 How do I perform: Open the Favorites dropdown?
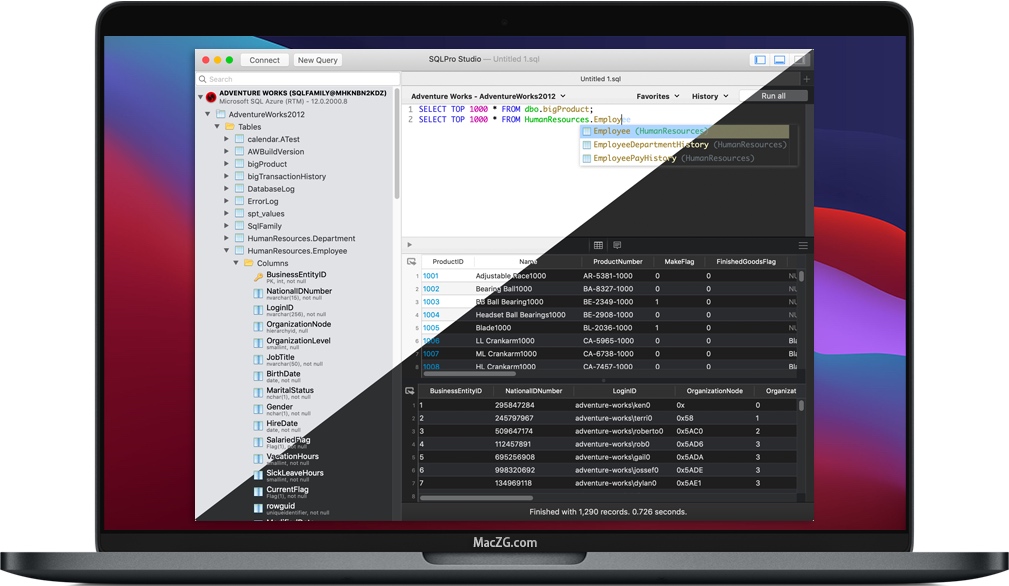pos(658,96)
